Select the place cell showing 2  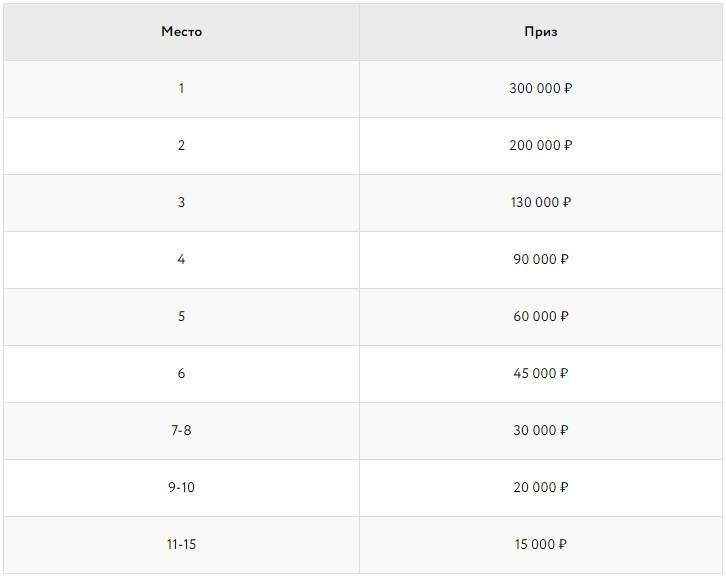pos(181,146)
